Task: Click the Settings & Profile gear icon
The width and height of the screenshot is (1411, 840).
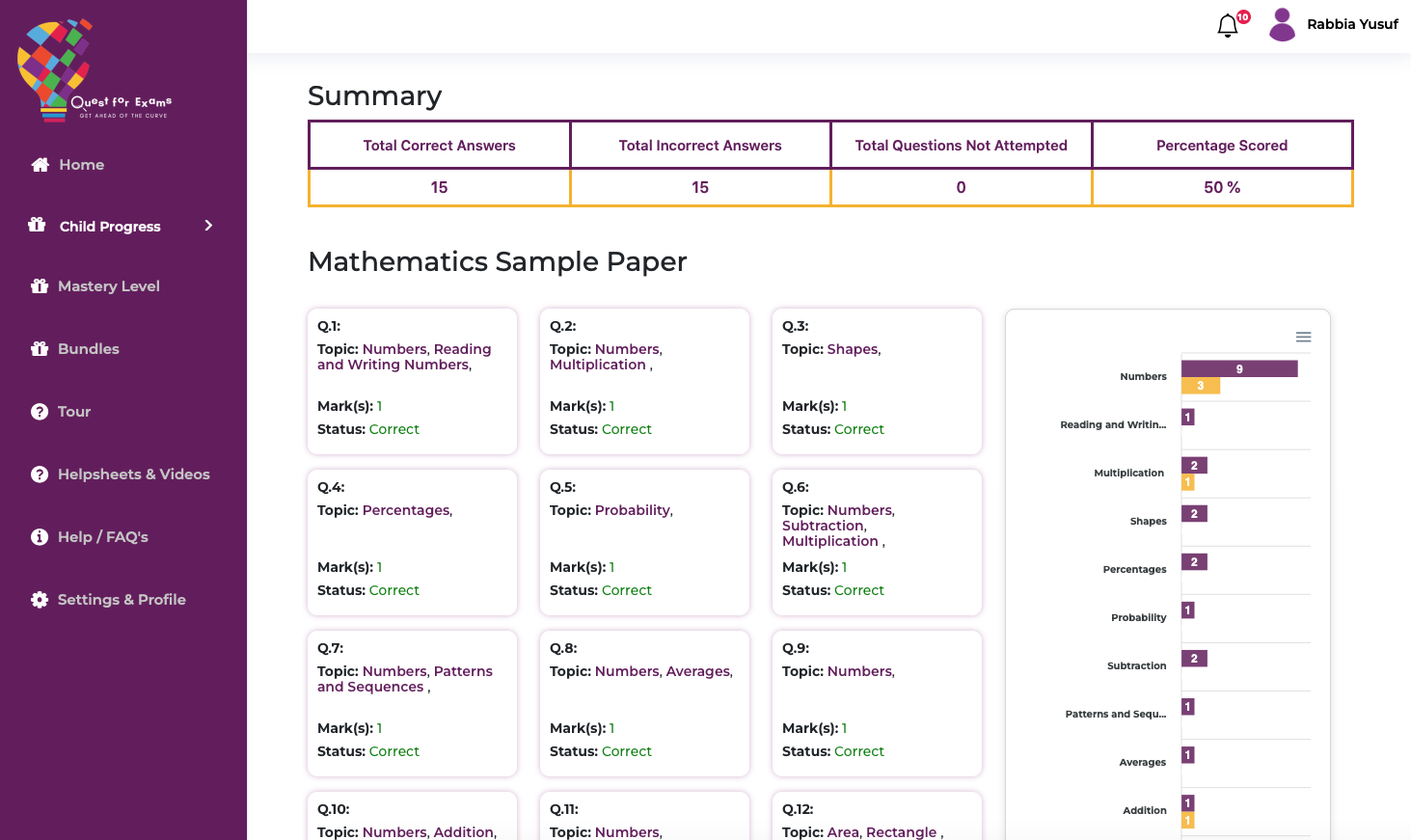Action: tap(40, 600)
